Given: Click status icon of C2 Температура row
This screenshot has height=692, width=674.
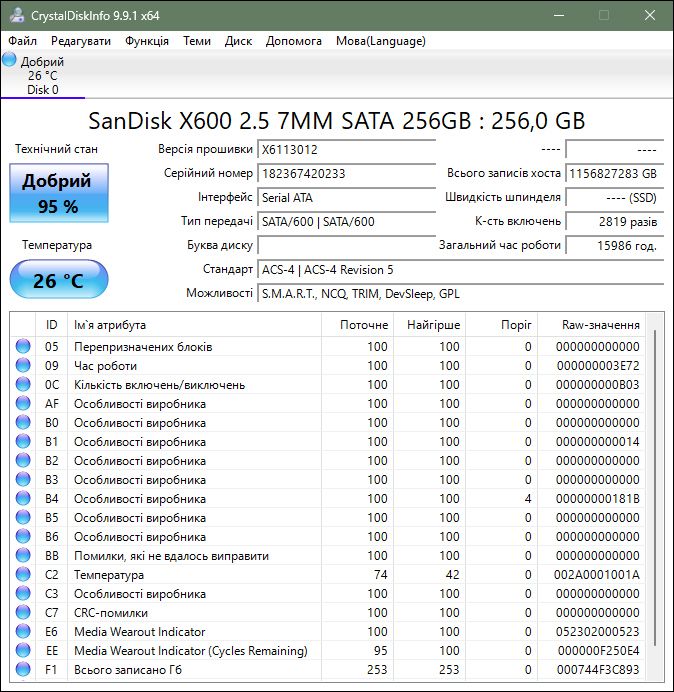Looking at the screenshot, I should 23,575.
